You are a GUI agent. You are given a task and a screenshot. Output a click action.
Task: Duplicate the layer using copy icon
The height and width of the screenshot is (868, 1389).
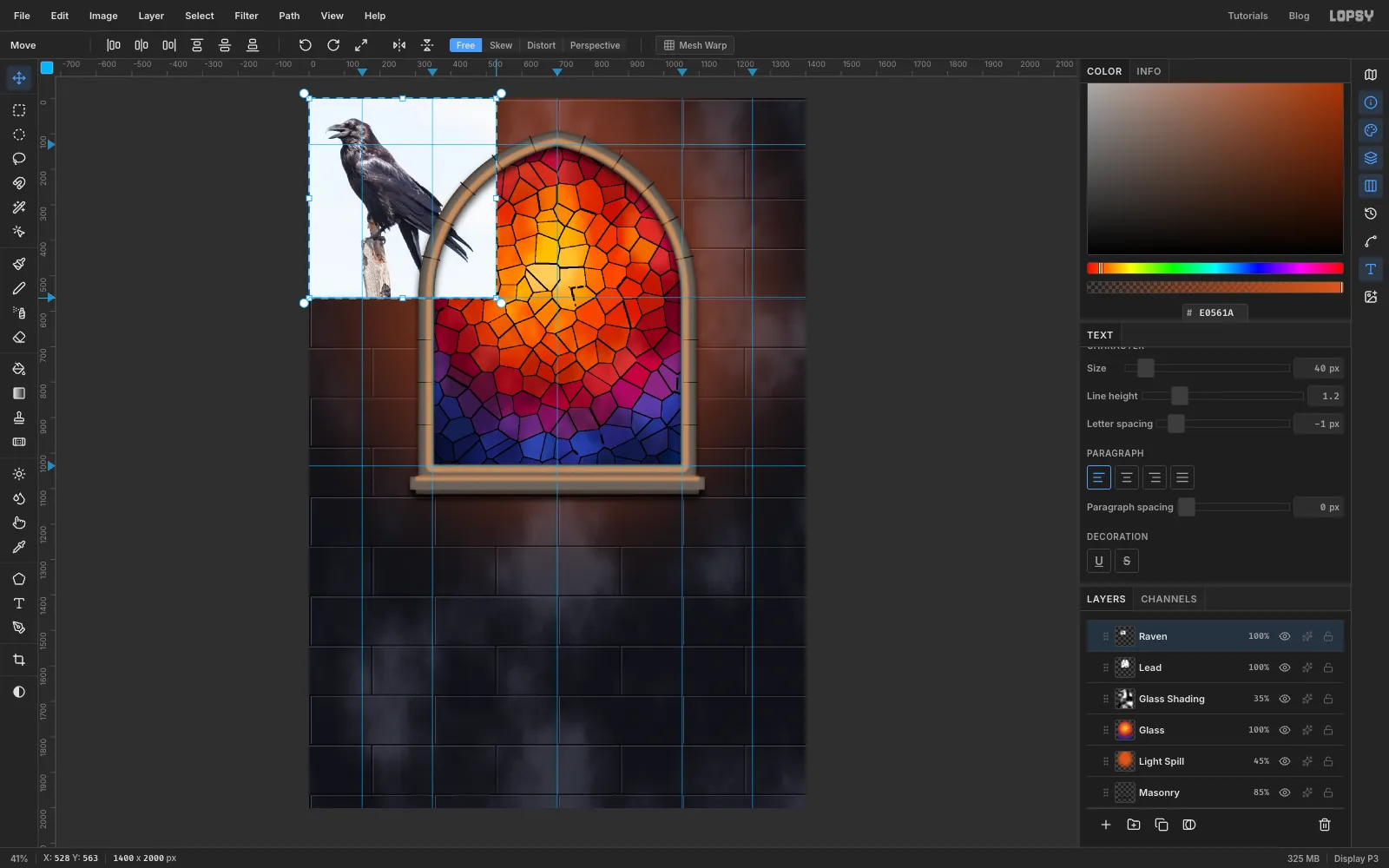click(1162, 825)
